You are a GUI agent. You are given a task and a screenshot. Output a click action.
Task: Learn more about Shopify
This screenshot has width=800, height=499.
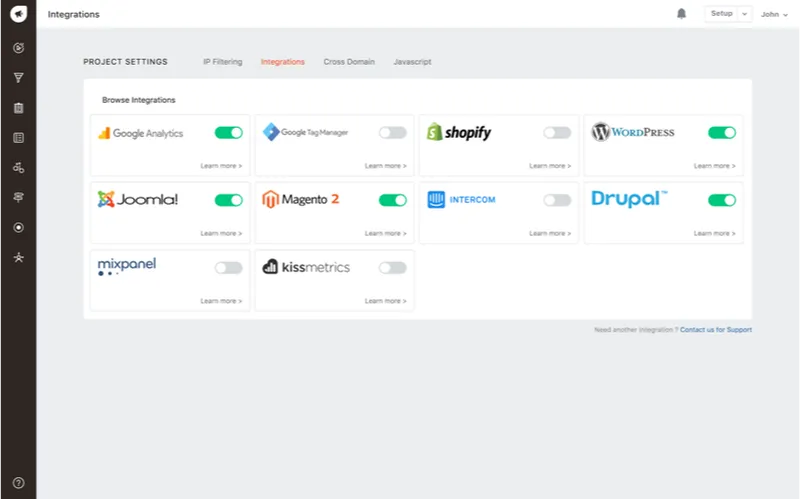[x=550, y=166]
